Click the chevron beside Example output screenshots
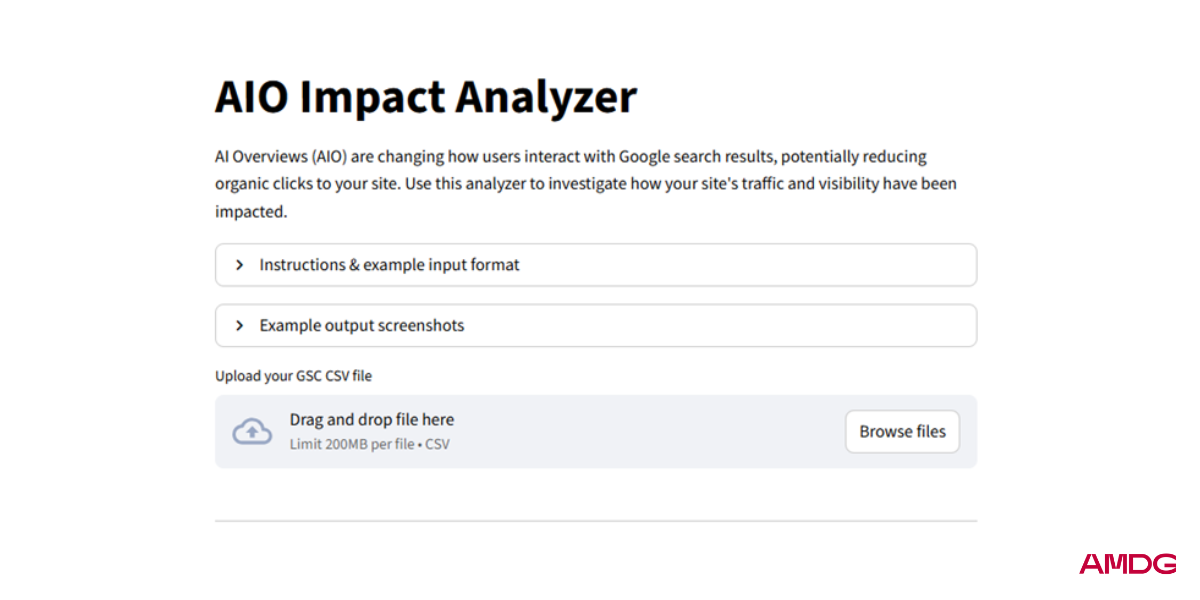This screenshot has height=600, width=1200. click(240, 326)
